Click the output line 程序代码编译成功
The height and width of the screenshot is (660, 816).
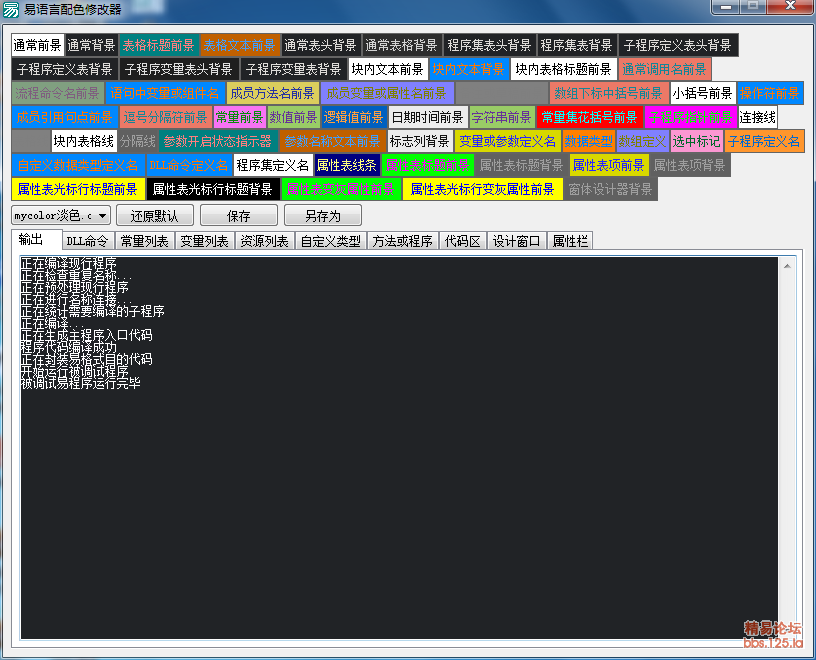click(x=69, y=347)
